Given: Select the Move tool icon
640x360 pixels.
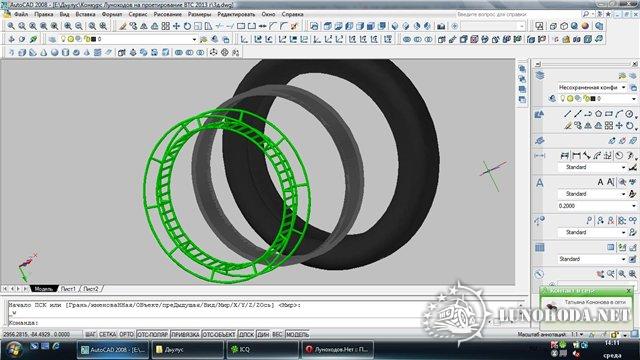Looking at the screenshot, I should 176,26.
